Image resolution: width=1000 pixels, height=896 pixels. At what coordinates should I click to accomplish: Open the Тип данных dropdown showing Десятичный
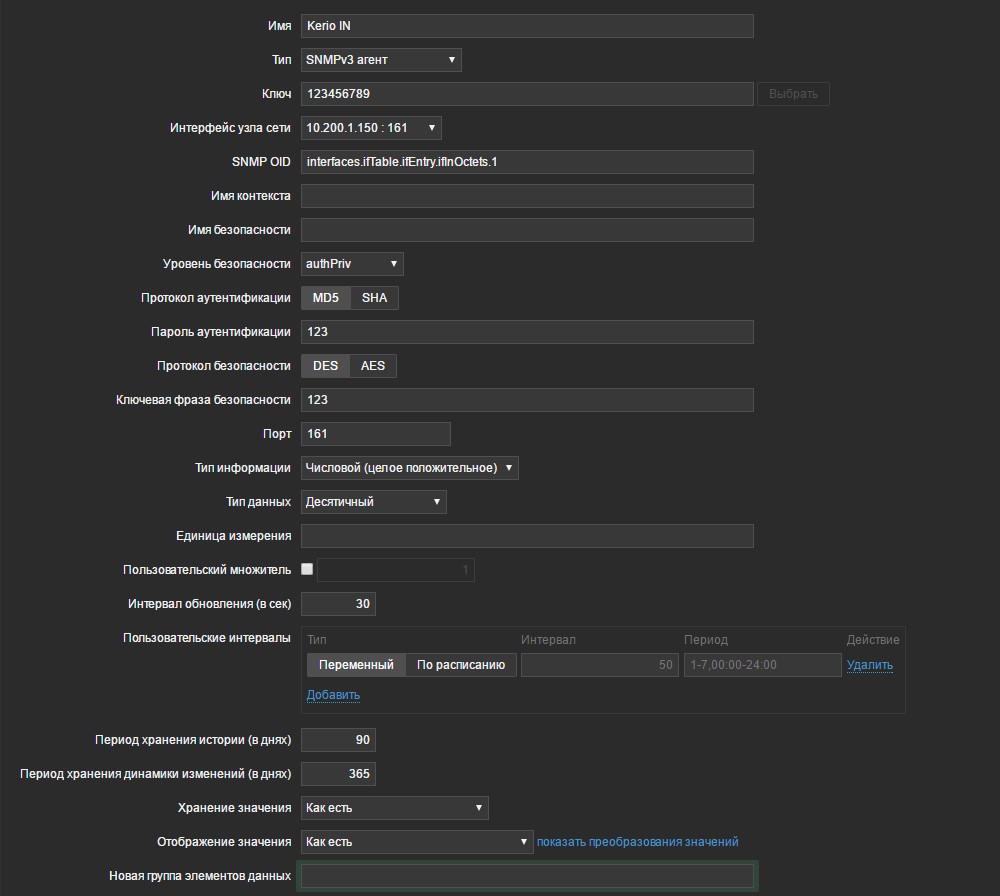click(x=373, y=502)
